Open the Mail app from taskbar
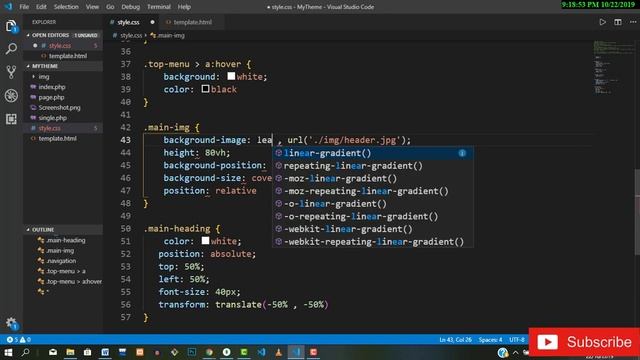Viewport: 640px width, 360px height. coord(53,352)
